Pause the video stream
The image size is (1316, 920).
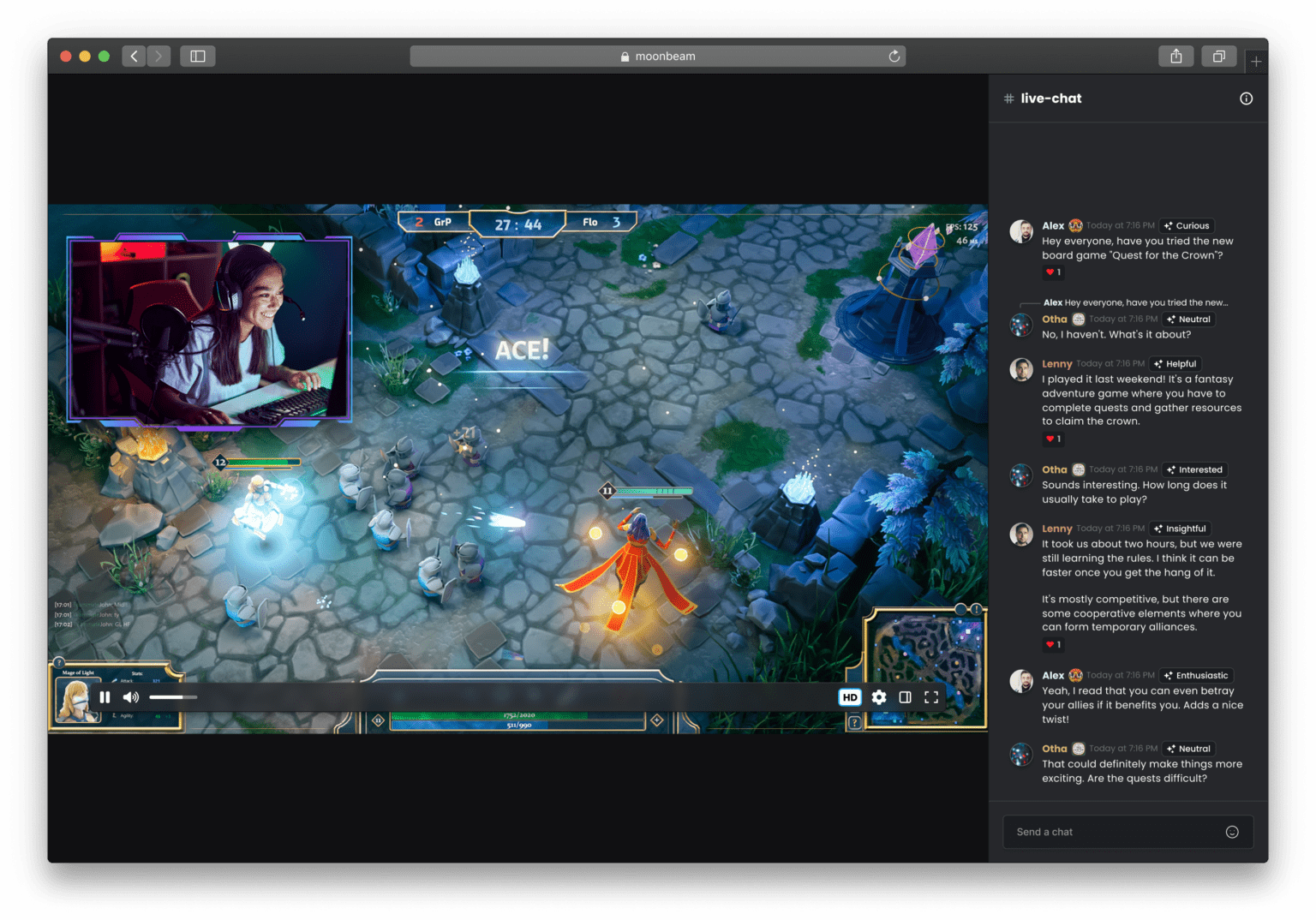click(105, 696)
